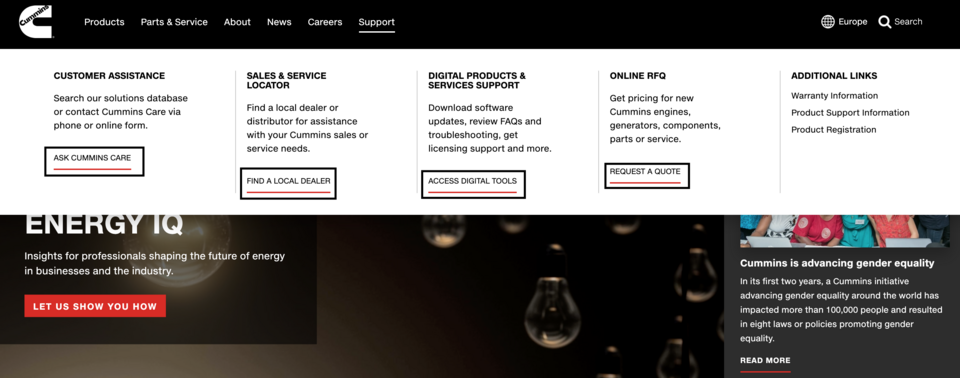Click Let Us Show You How button
Viewport: 960px width, 378px height.
click(95, 306)
